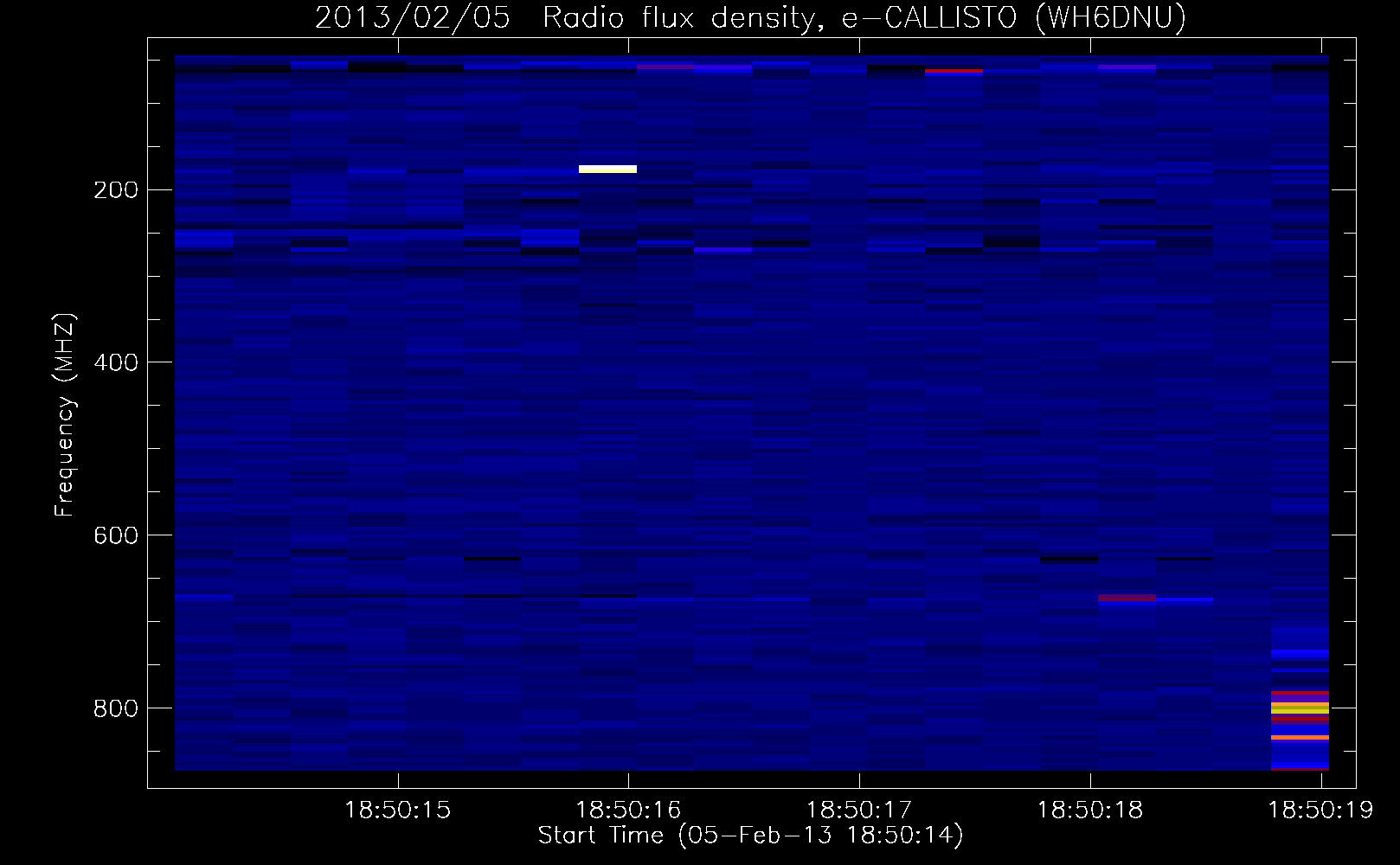Click the 'Start Time (05-Feb-13 18:50:14)' label
1400x865 pixels.
(x=750, y=836)
